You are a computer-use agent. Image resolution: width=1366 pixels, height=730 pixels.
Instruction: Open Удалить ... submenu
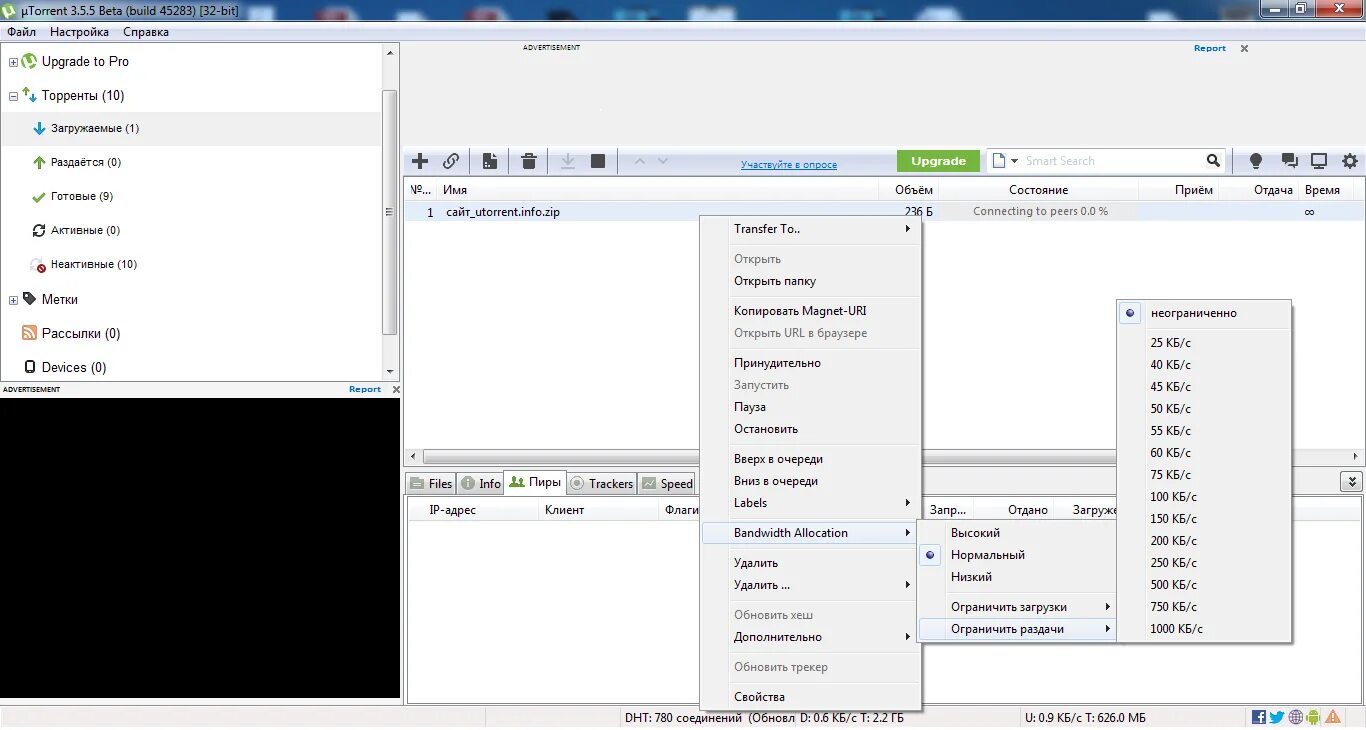pyautogui.click(x=810, y=585)
